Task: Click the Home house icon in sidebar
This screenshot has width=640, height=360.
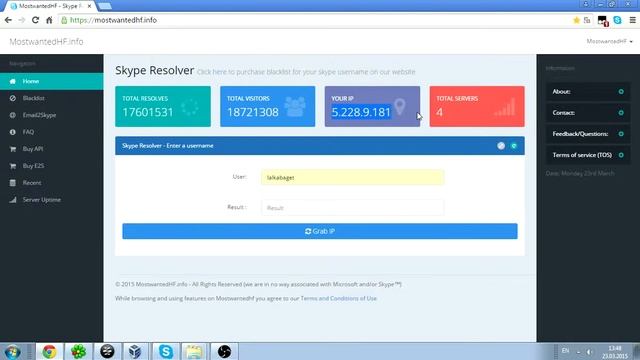Action: pyautogui.click(x=13, y=81)
